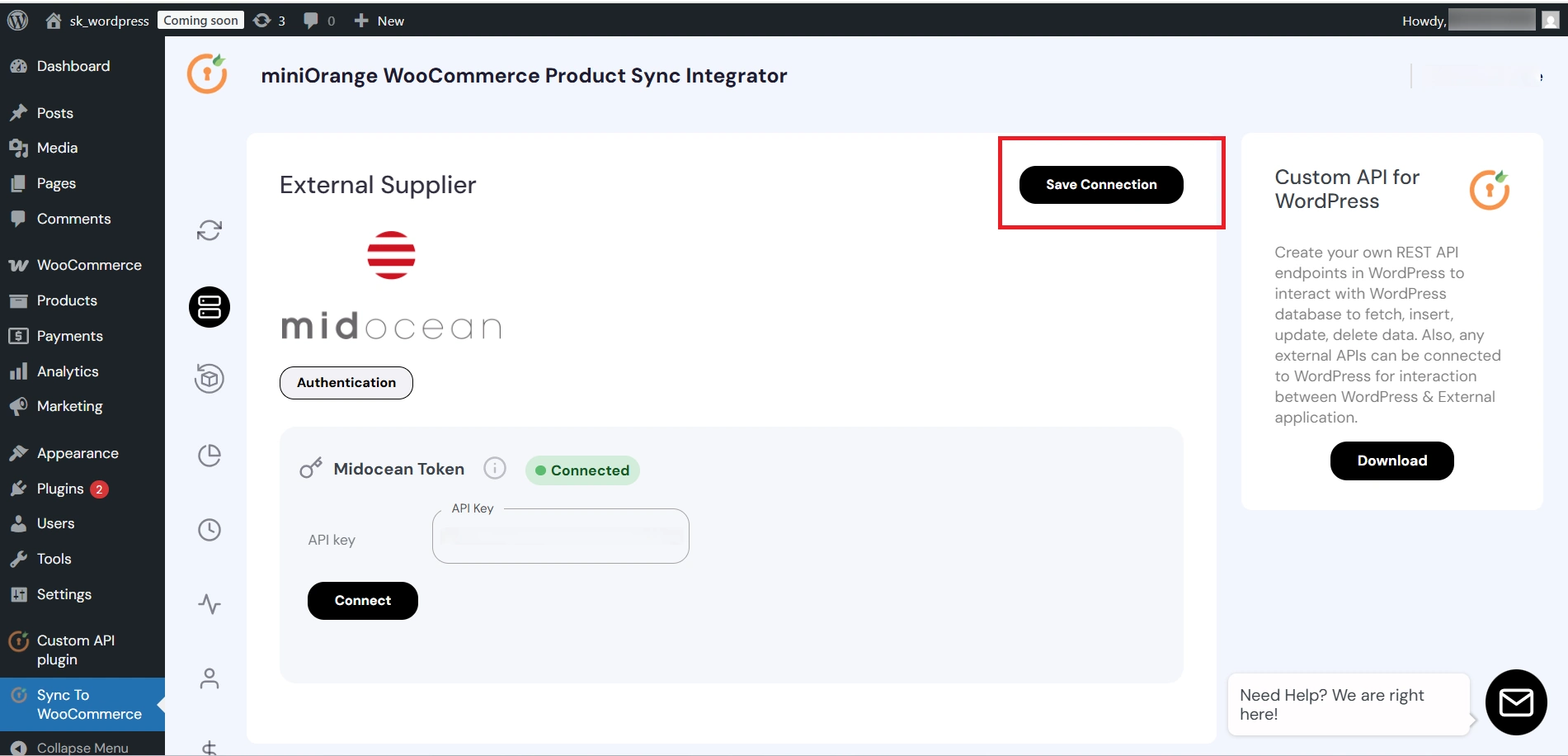Click the Howdy user profile avatar
Image resolution: width=1568 pixels, height=756 pixels.
click(x=1551, y=21)
